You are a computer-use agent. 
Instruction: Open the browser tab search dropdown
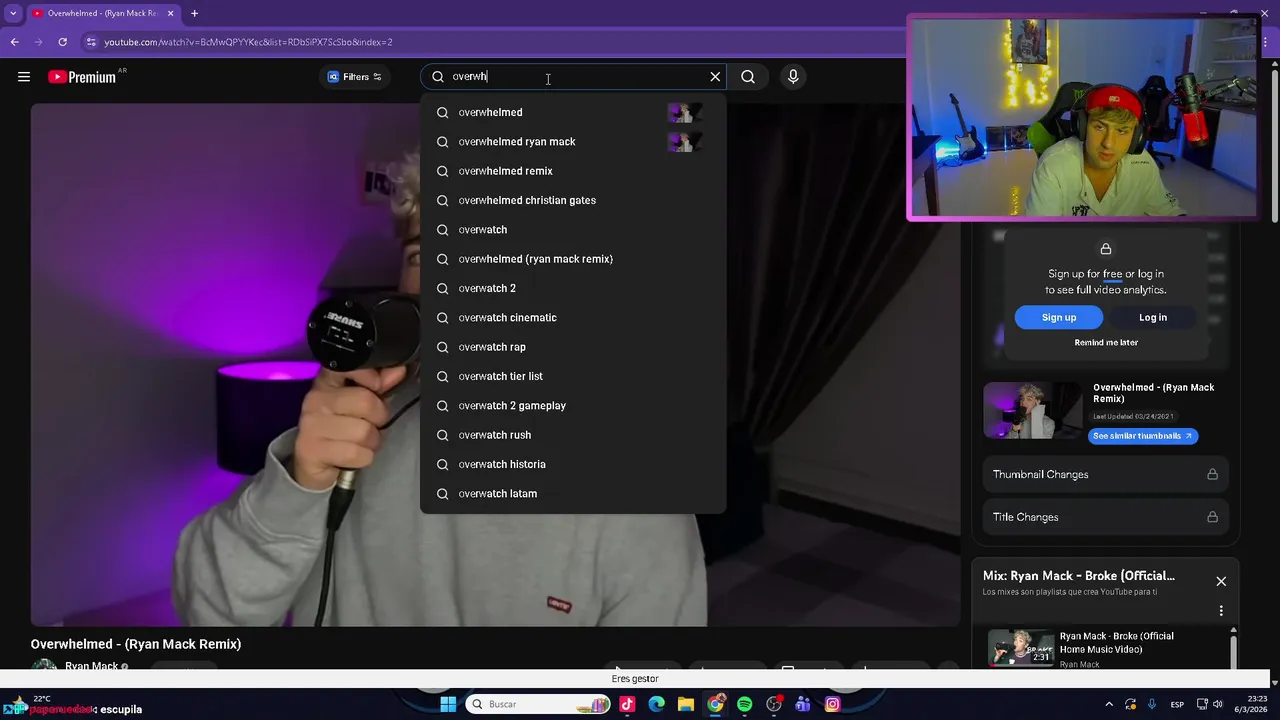coord(13,13)
